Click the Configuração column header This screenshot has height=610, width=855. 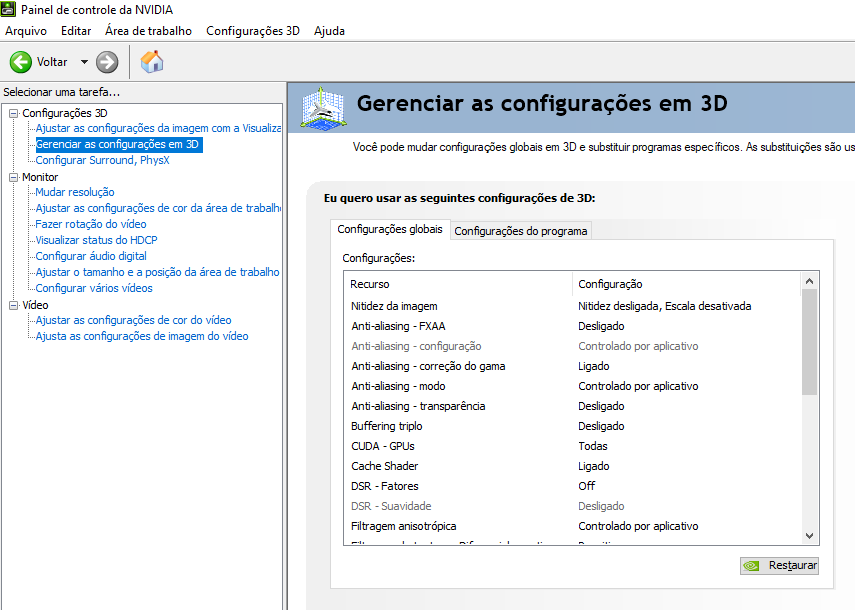click(687, 284)
